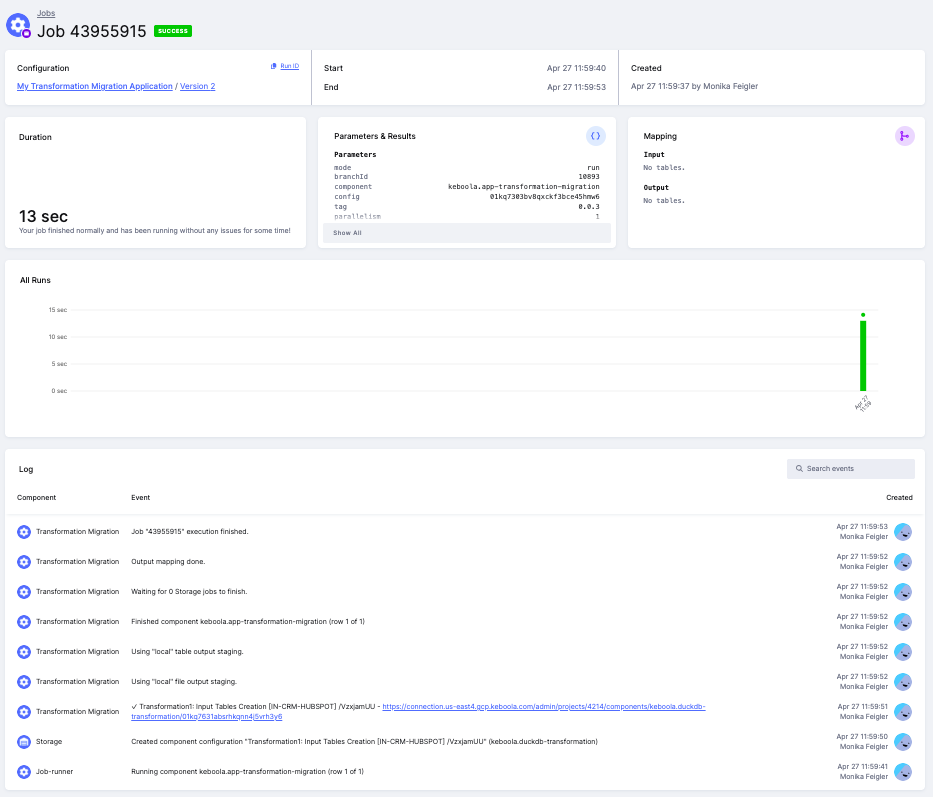This screenshot has height=797, width=933.
Task: Click purple mapping branch icon
Action: pyautogui.click(x=904, y=136)
